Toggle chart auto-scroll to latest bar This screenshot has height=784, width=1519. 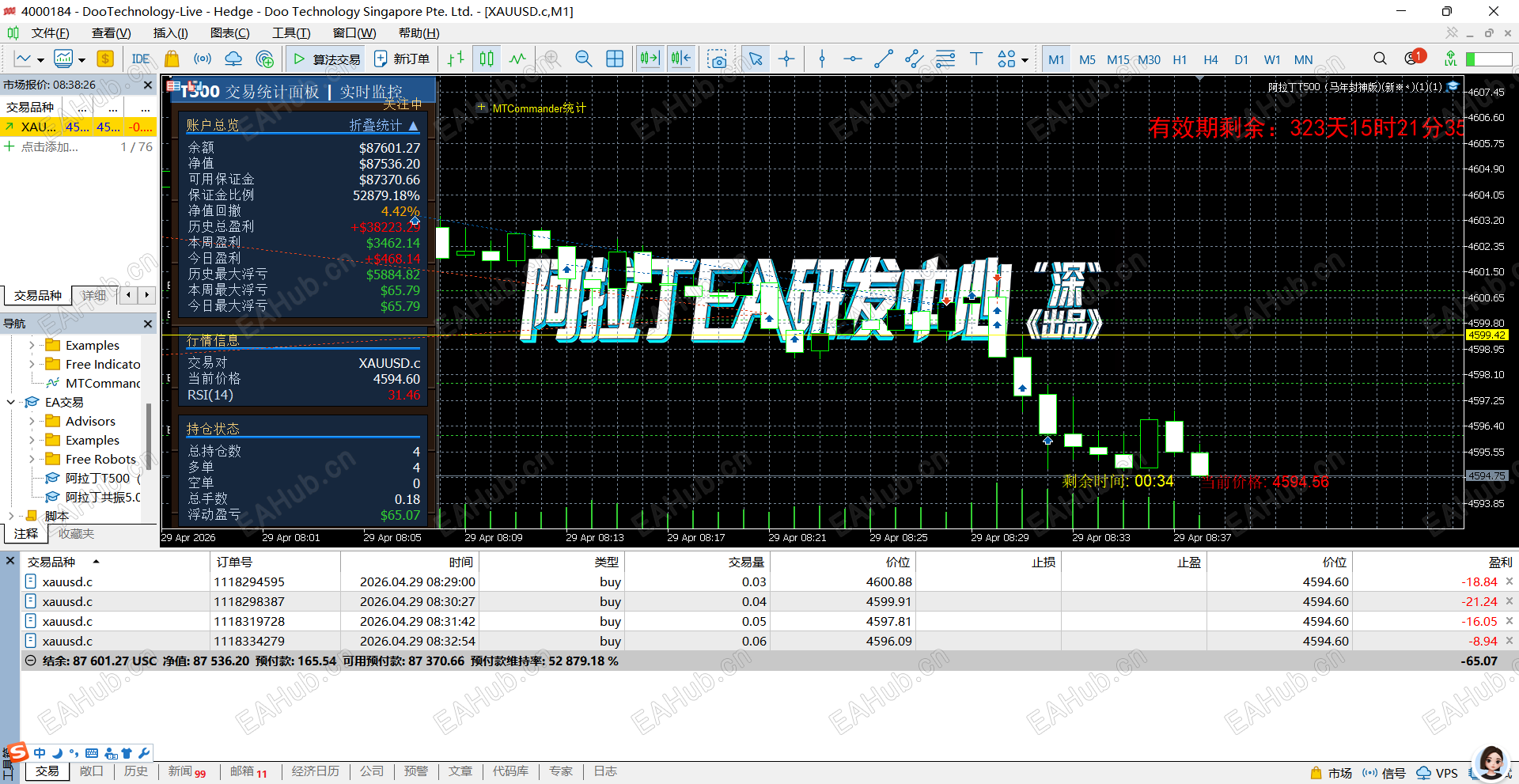click(650, 59)
